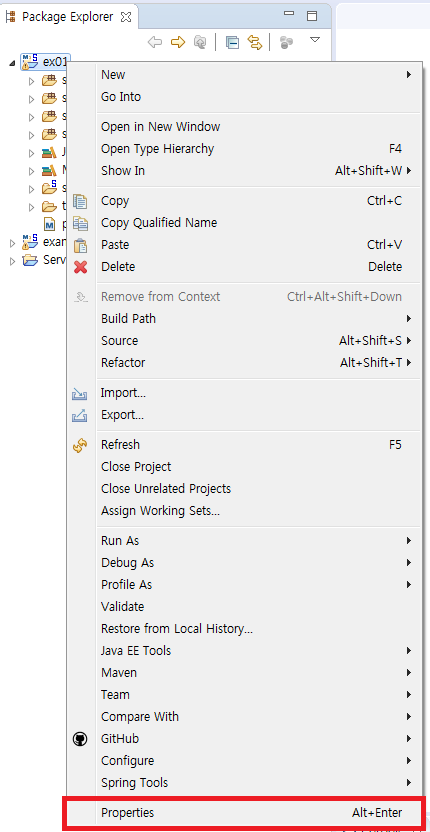Open the View Menu triangle in Package Explorer
The height and width of the screenshot is (832, 430).
coord(315,40)
